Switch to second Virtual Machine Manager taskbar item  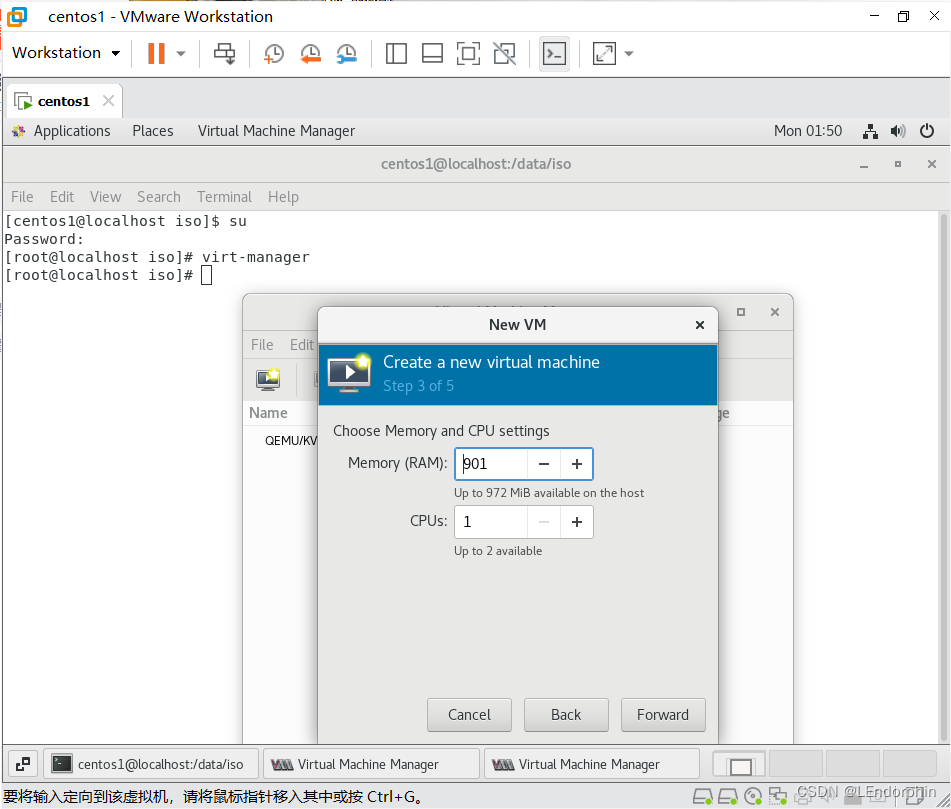pyautogui.click(x=592, y=764)
